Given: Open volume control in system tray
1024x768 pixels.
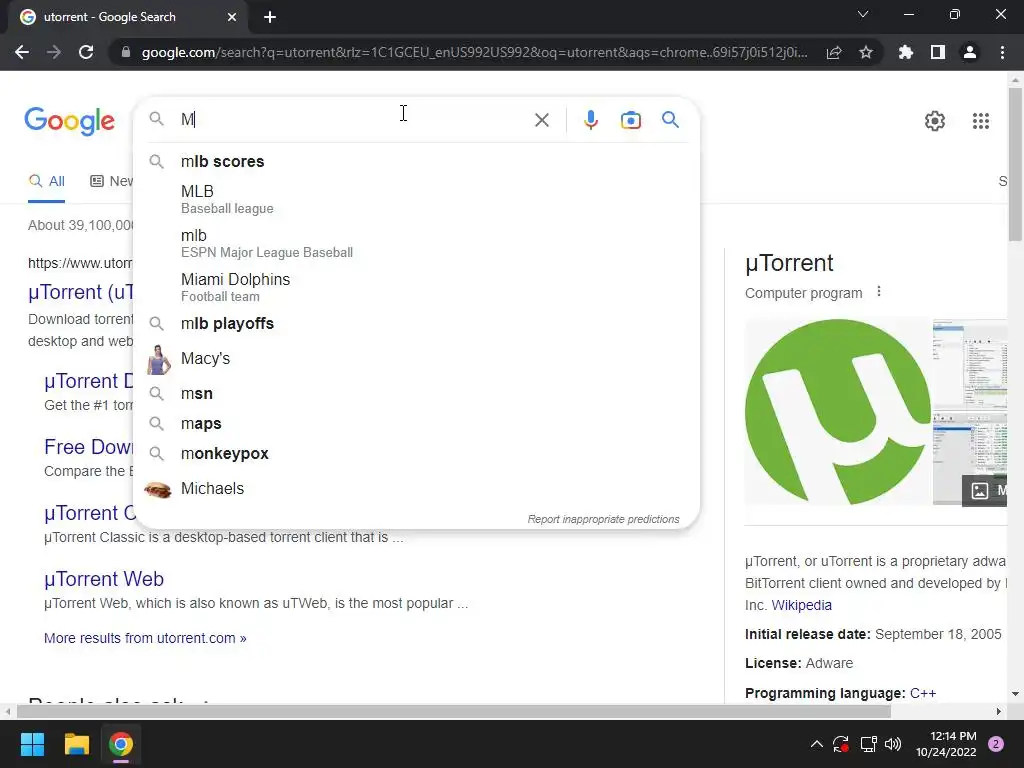Looking at the screenshot, I should click(893, 744).
